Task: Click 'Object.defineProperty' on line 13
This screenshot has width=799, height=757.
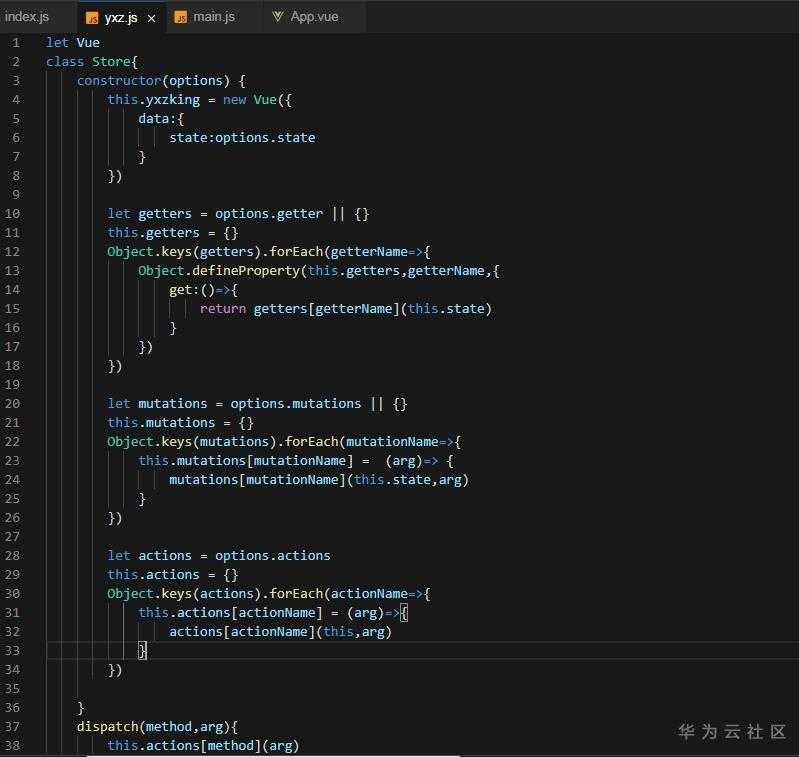Action: tap(318, 271)
